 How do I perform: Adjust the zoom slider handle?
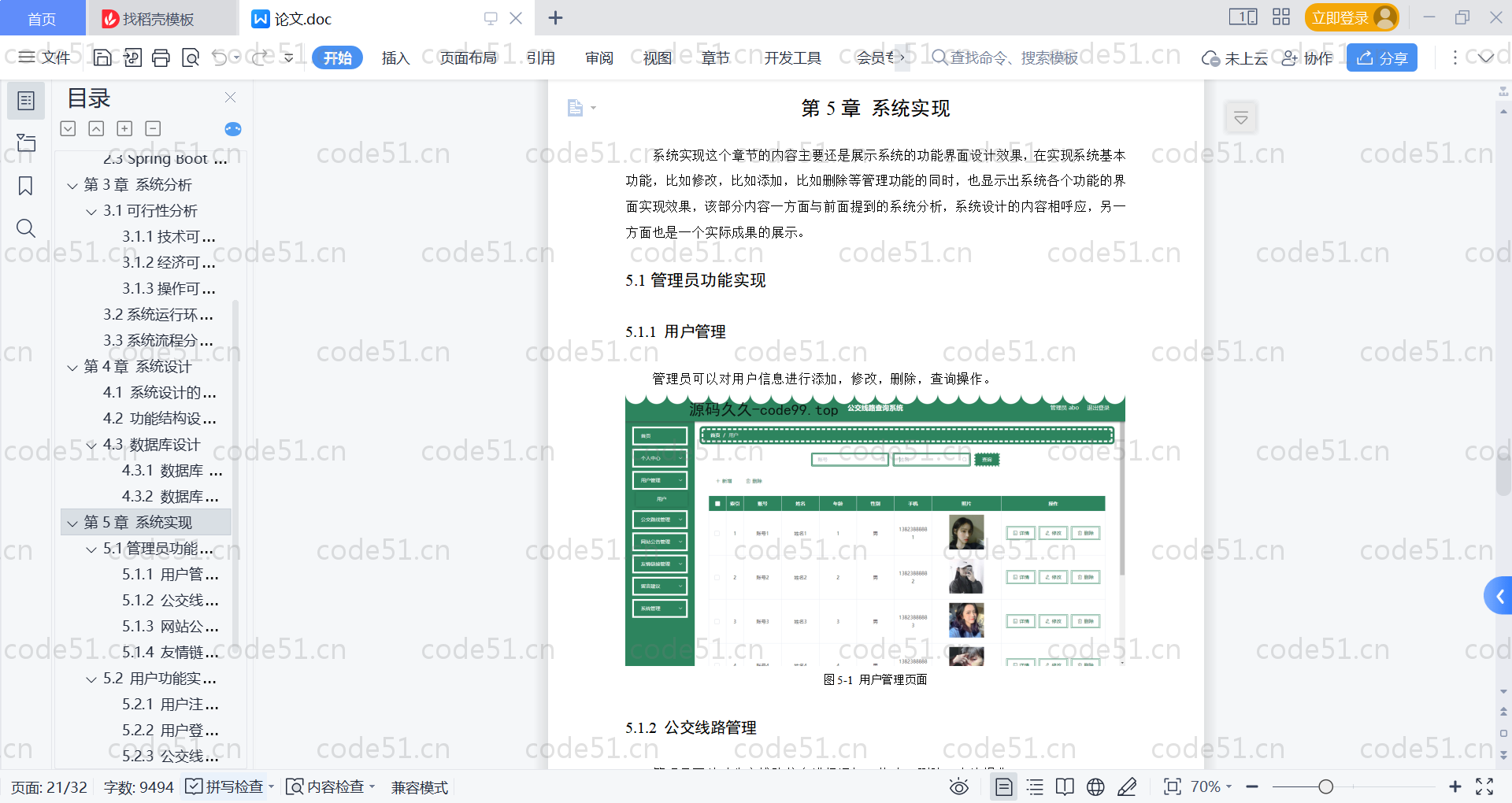click(1326, 786)
